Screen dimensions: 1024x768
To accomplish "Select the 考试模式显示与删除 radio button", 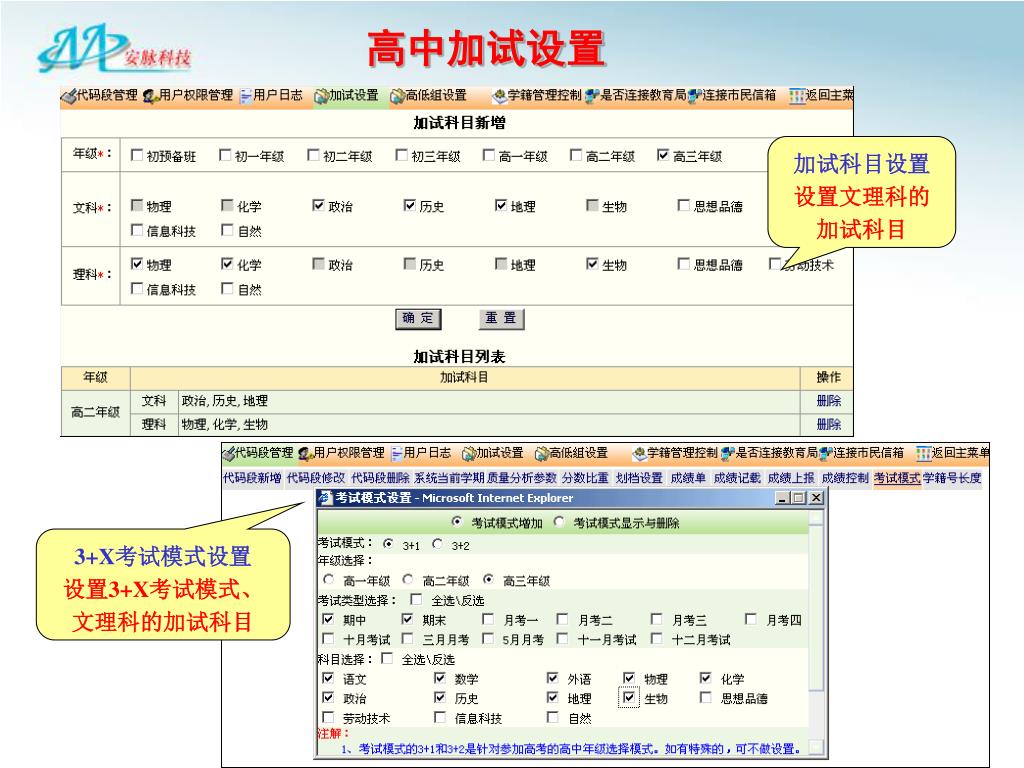I will [559, 522].
